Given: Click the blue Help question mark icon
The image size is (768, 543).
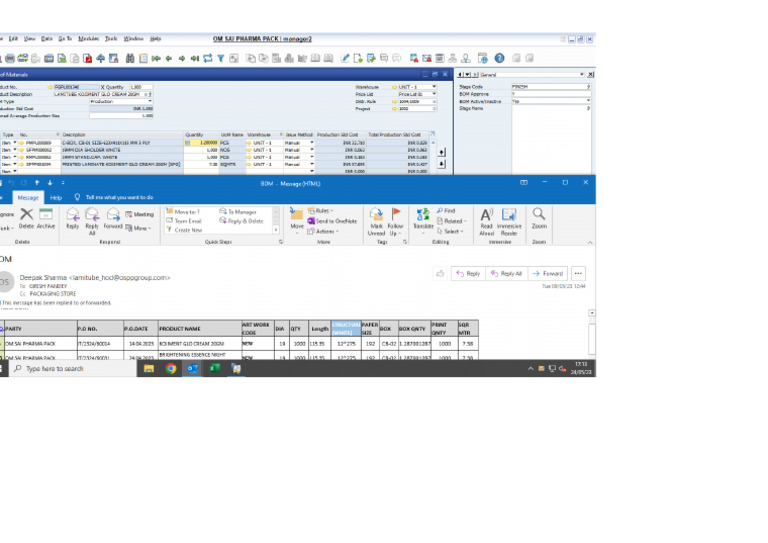Looking at the screenshot, I should click(x=499, y=58).
